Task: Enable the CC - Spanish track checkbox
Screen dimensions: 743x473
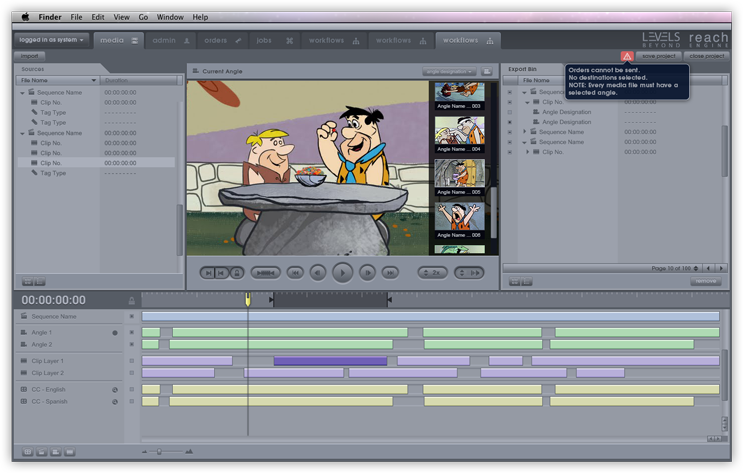Action: click(132, 401)
